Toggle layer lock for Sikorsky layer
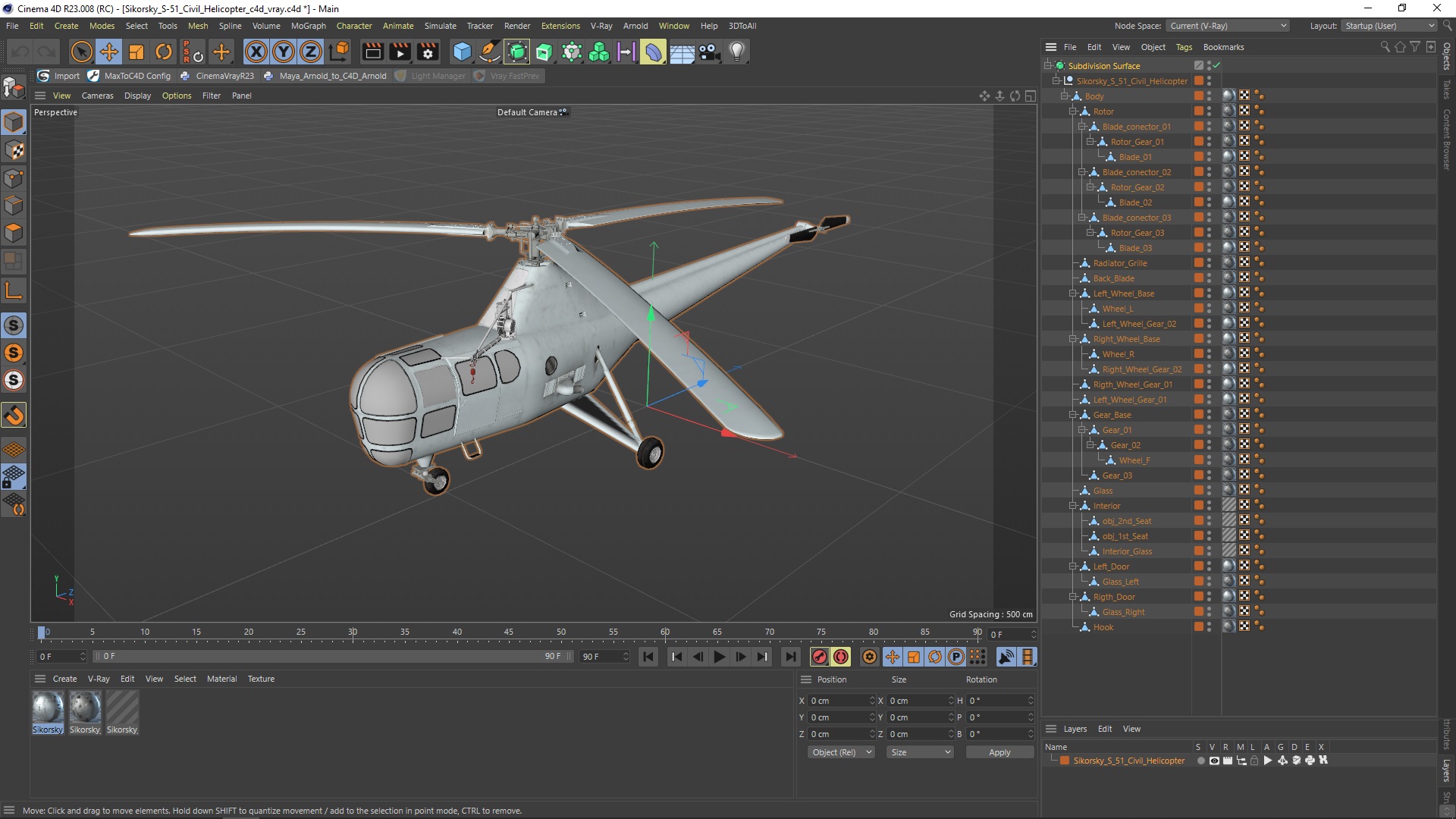1456x819 pixels. (1254, 761)
